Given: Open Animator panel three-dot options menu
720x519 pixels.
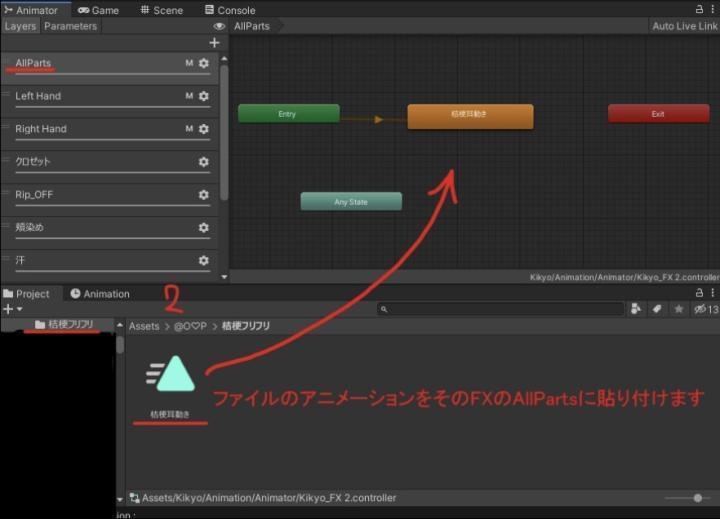Looking at the screenshot, I should coord(713,9).
